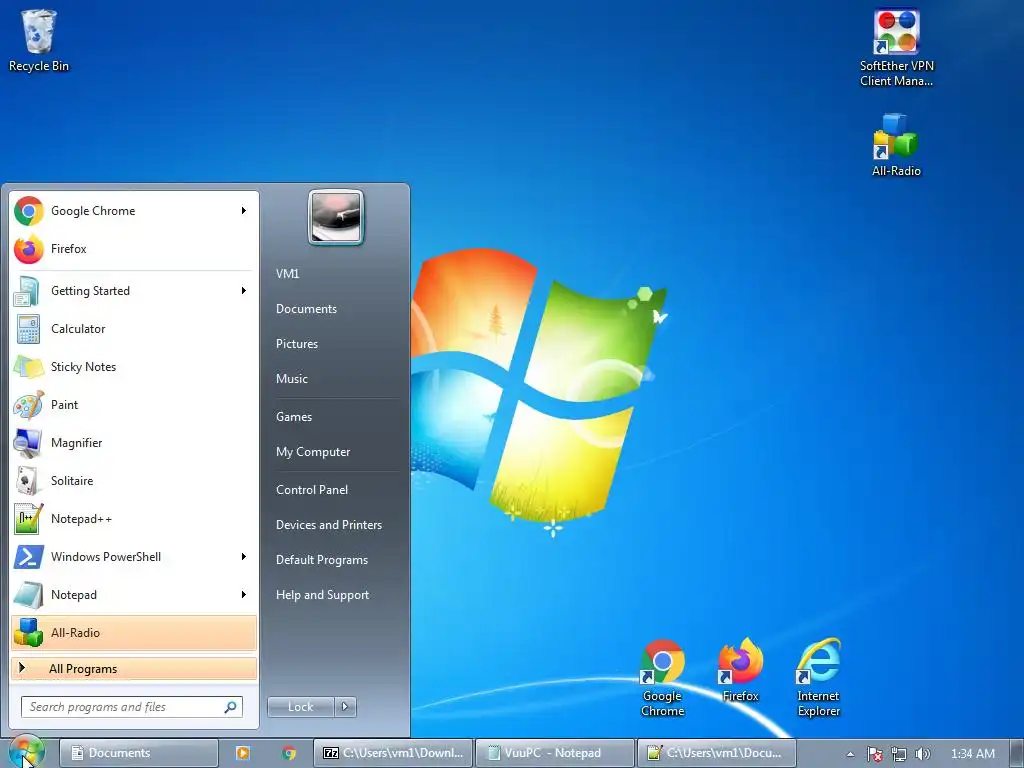Click the 1:34 AM taskbar clock
This screenshot has height=768, width=1024.
pyautogui.click(x=973, y=754)
